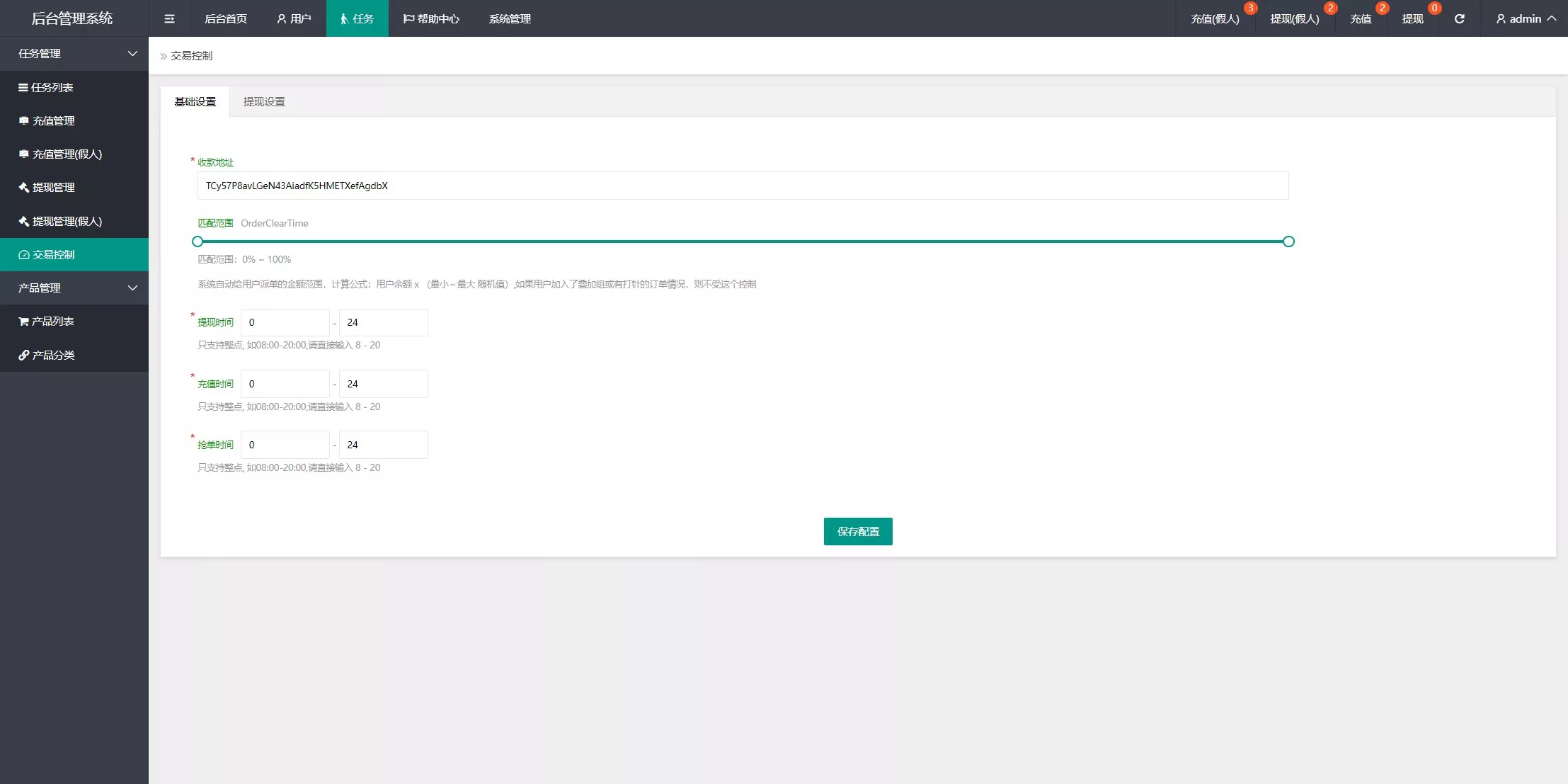The image size is (1568, 784).
Task: Click the refresh icon in top bar
Action: [x=1459, y=18]
